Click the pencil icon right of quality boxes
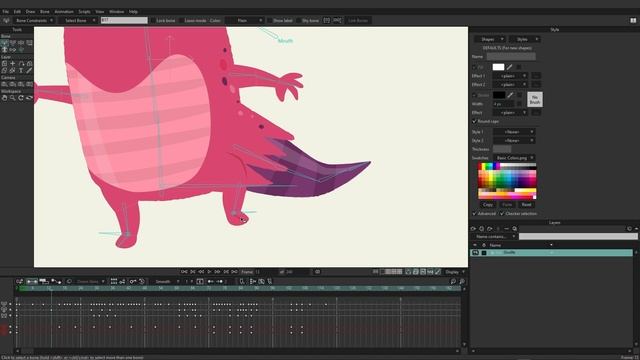This screenshot has width=640, height=360. (438, 272)
